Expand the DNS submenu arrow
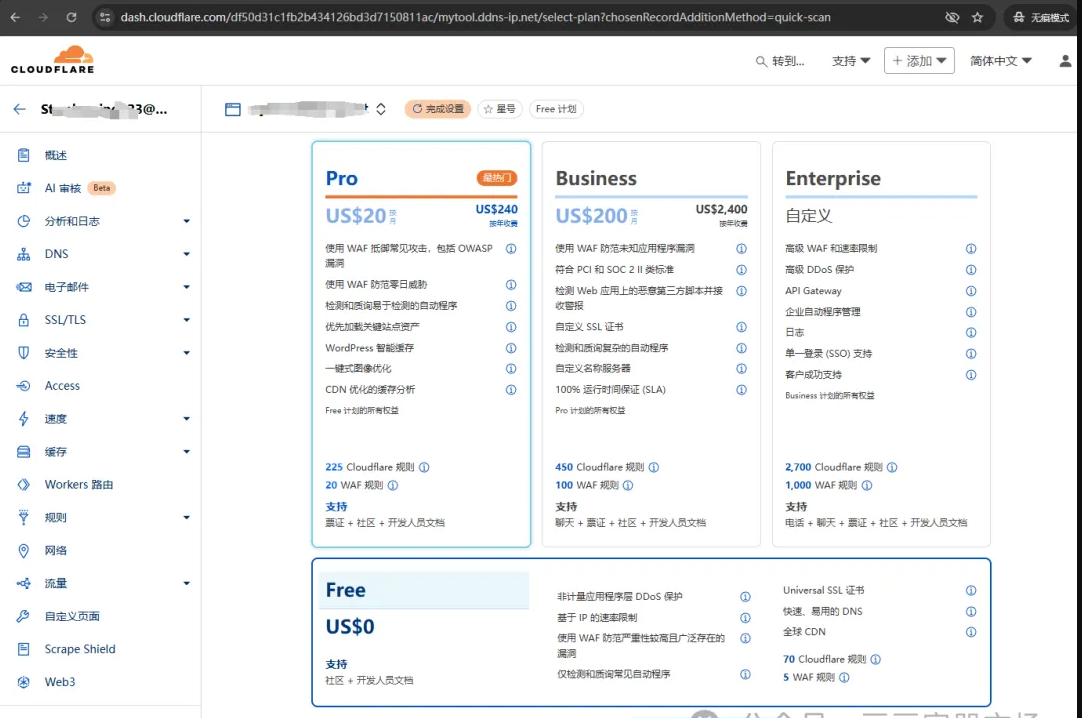Image resolution: width=1082 pixels, height=718 pixels. coord(186,255)
